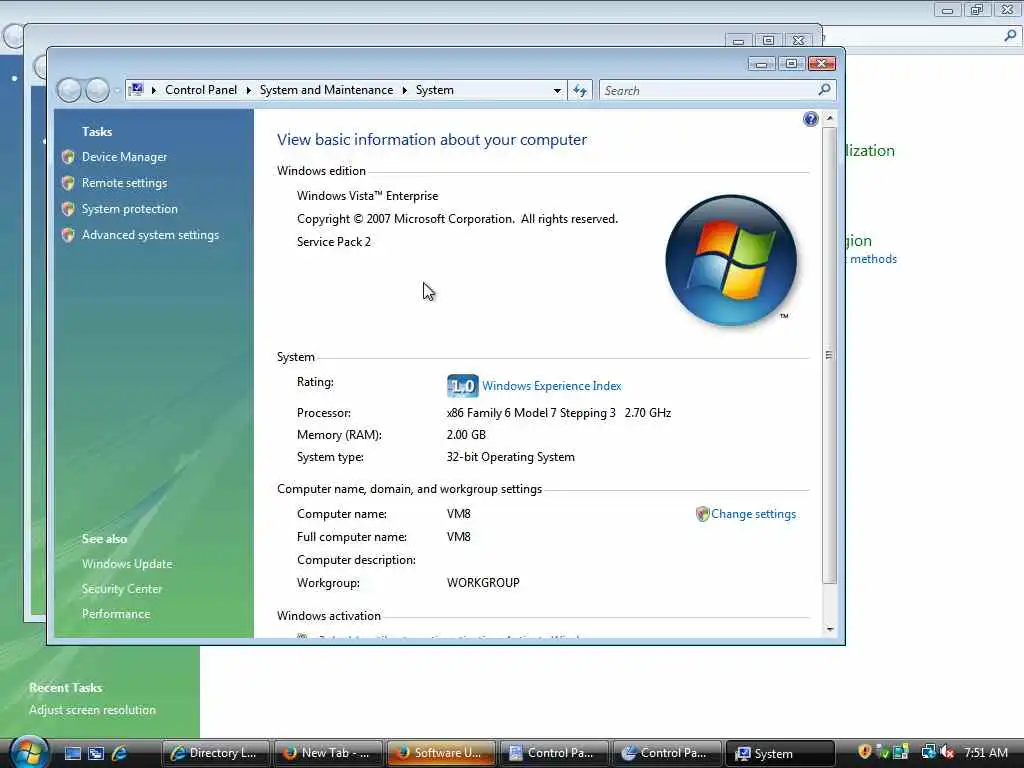The width and height of the screenshot is (1024, 768).
Task: Open Windows Update under See also
Action: pyautogui.click(x=127, y=564)
